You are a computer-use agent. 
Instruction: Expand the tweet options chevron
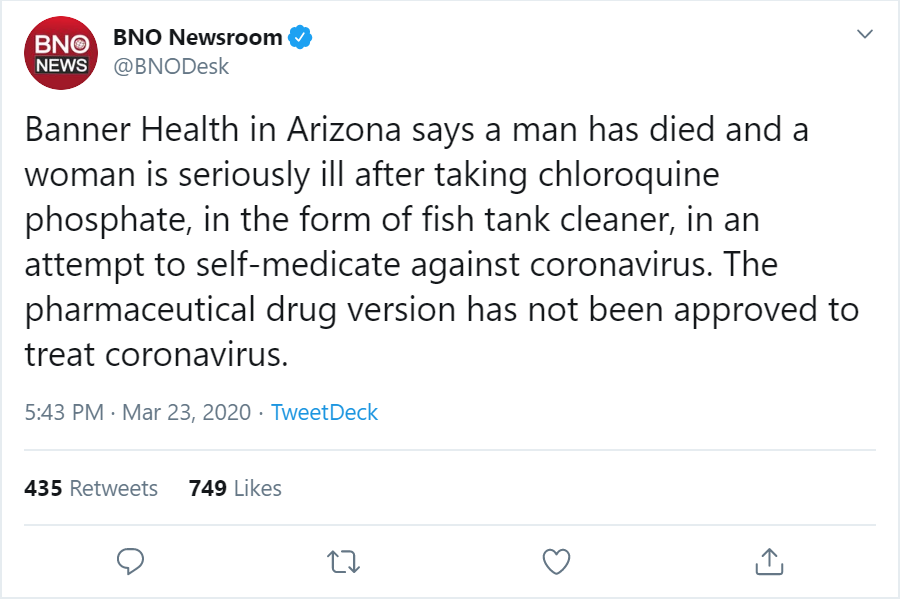point(865,34)
